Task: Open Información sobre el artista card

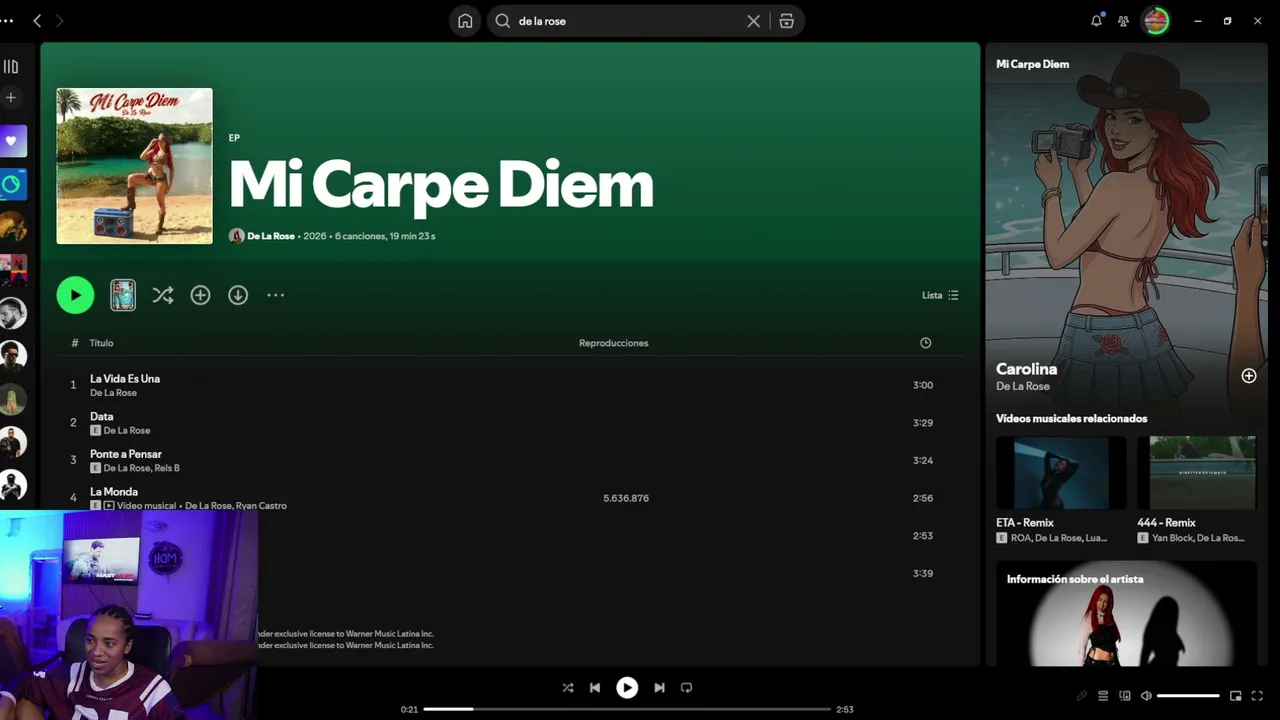Action: click(1126, 613)
